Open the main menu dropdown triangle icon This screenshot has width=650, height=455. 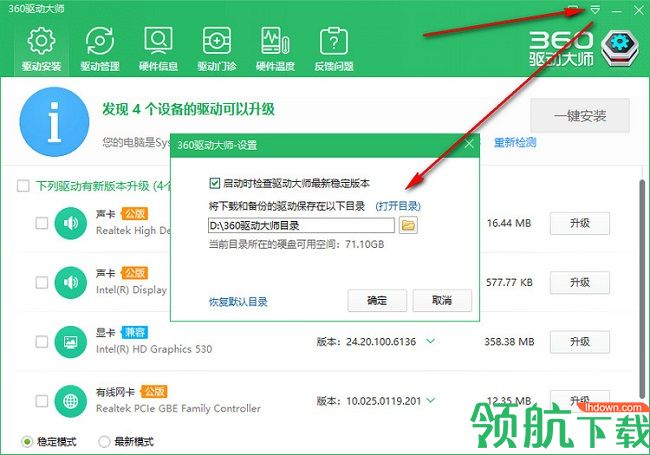coord(595,10)
